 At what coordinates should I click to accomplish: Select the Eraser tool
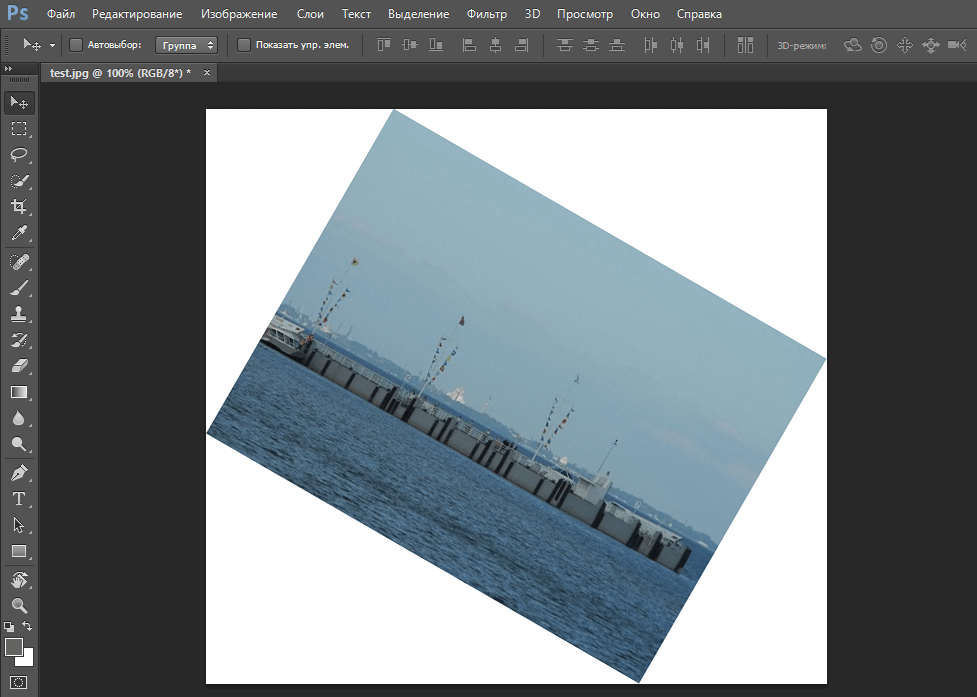[19, 366]
